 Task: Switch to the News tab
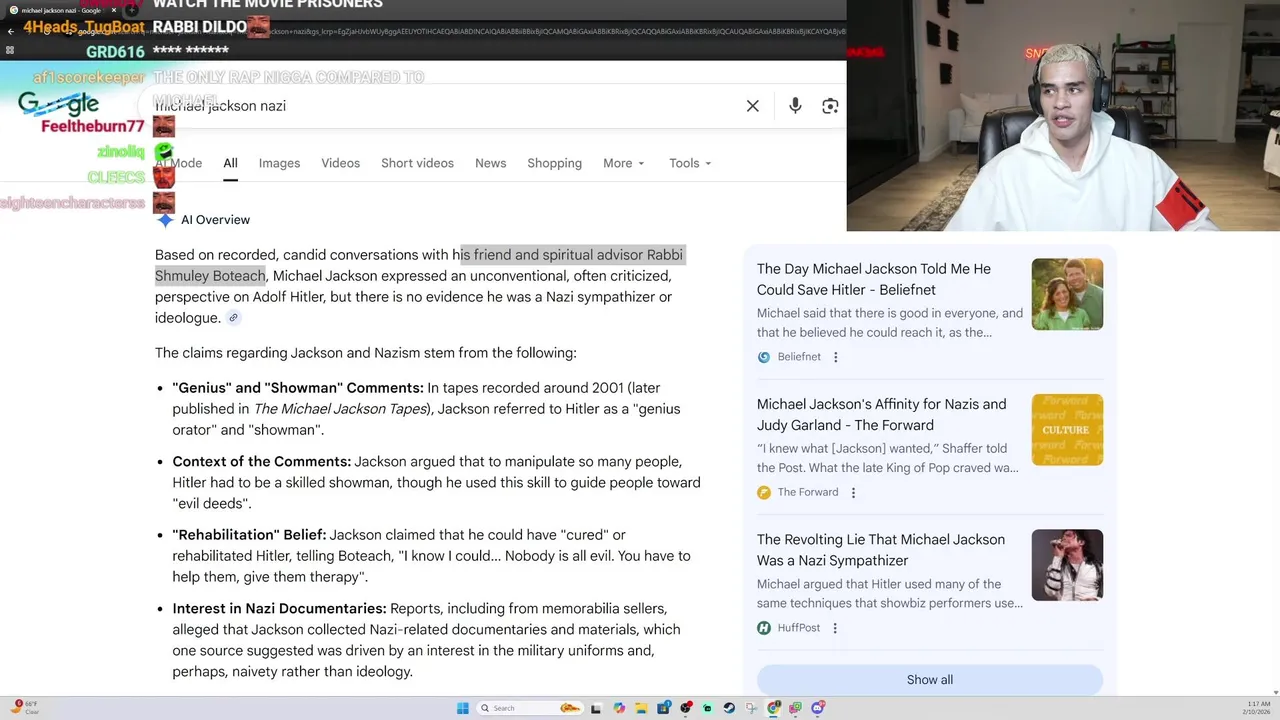(490, 163)
